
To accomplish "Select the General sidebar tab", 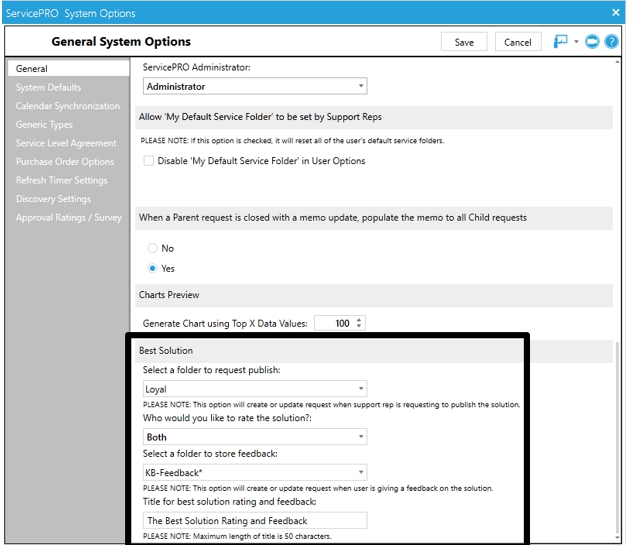I will click(x=68, y=68).
